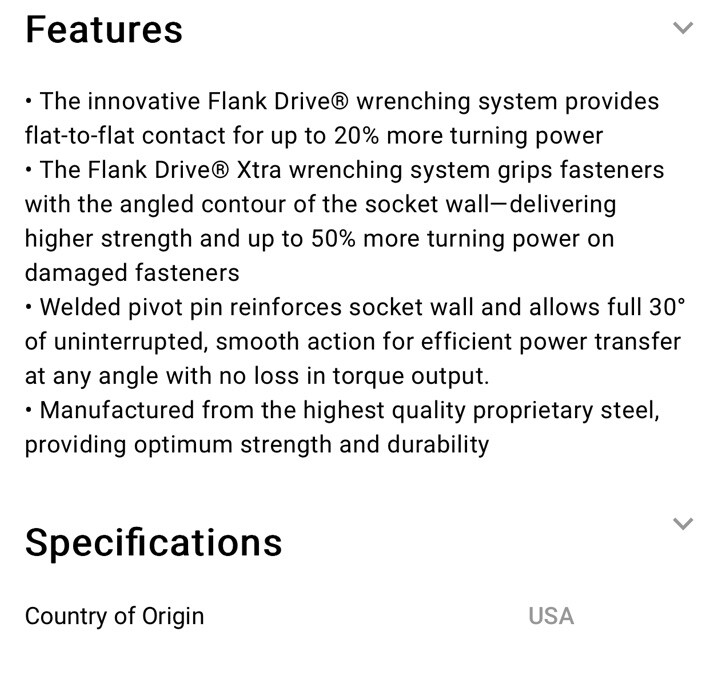This screenshot has width=727, height=678.
Task: Click the first Flank Drive® bullet line
Action: click(342, 102)
